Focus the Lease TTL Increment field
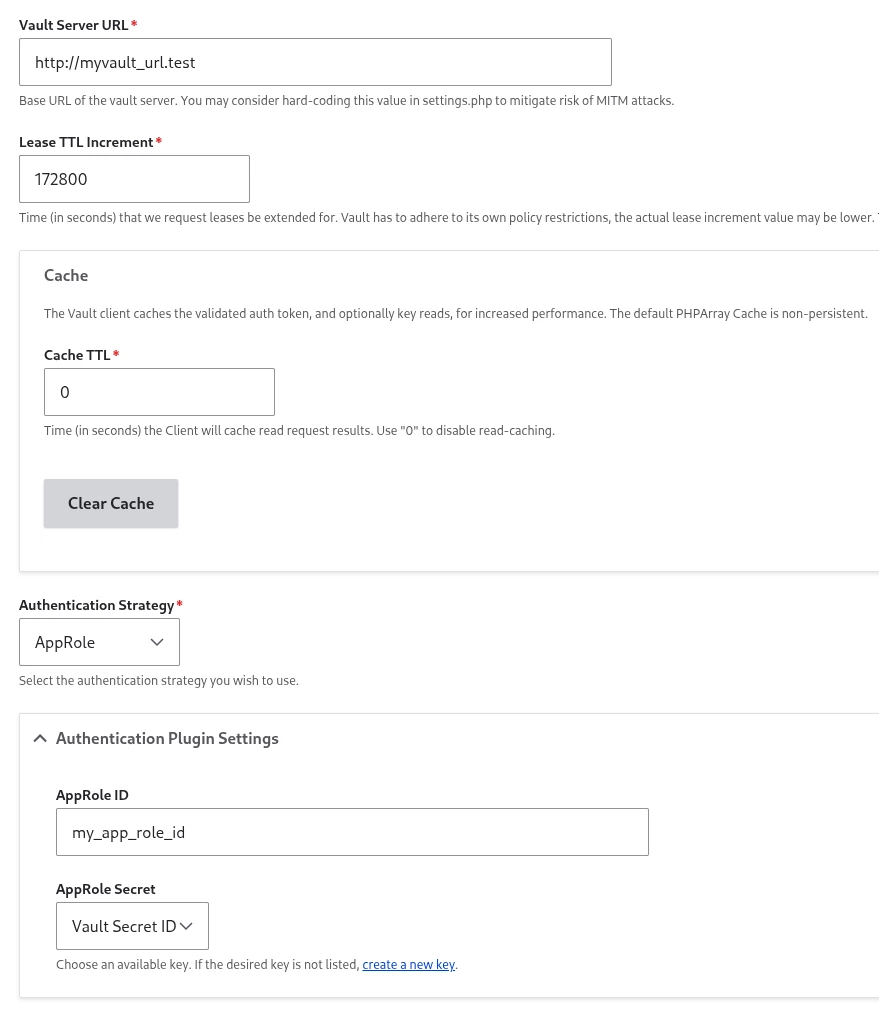This screenshot has width=879, height=1015. (134, 179)
